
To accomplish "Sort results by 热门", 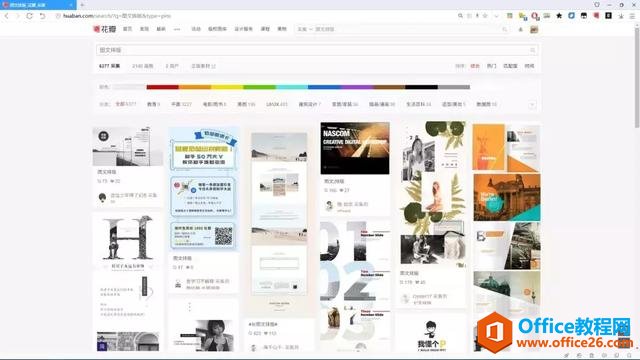I will tap(491, 66).
